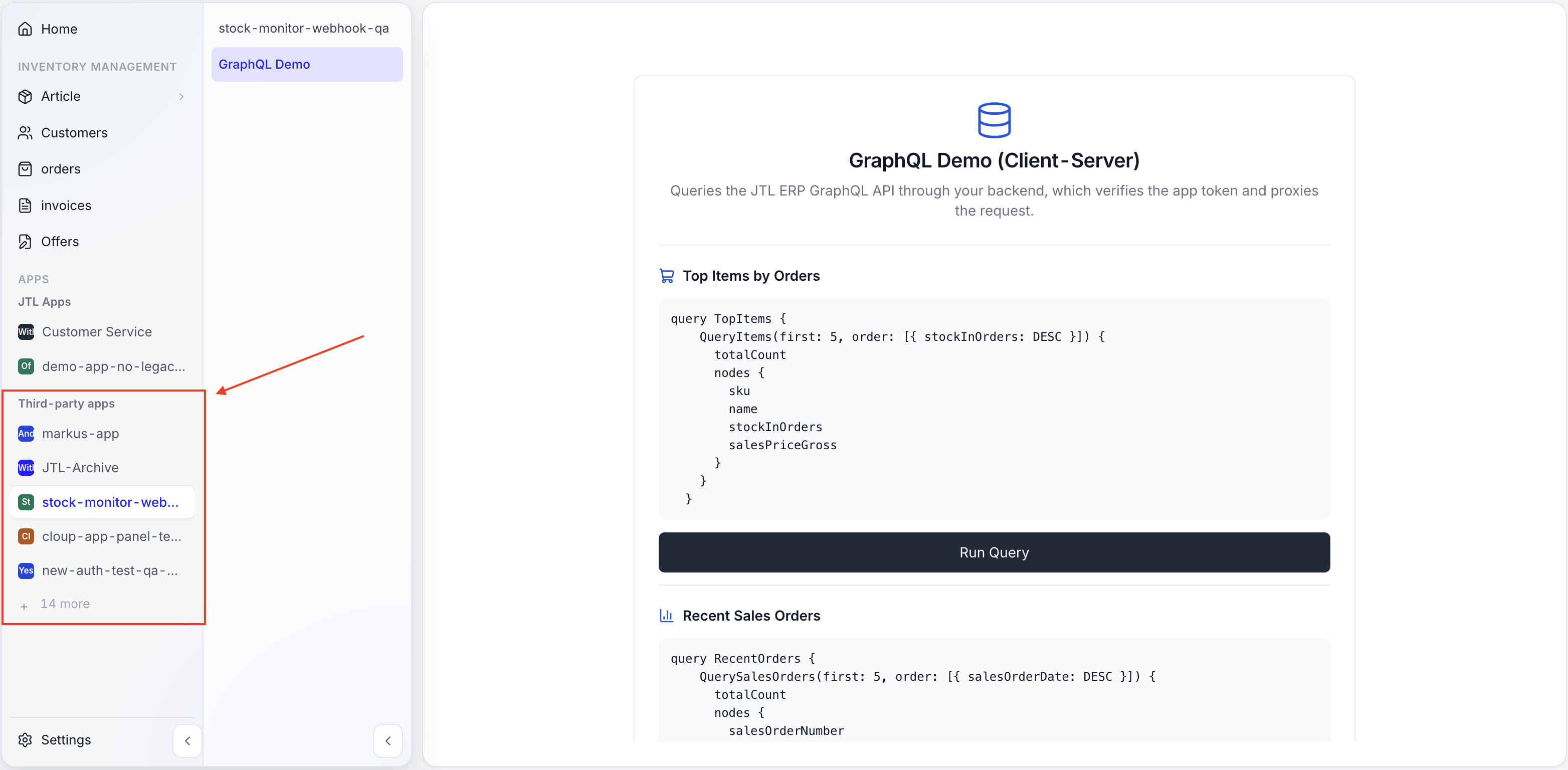Click the cloup-app-panel orange Cl badge

coord(26,536)
